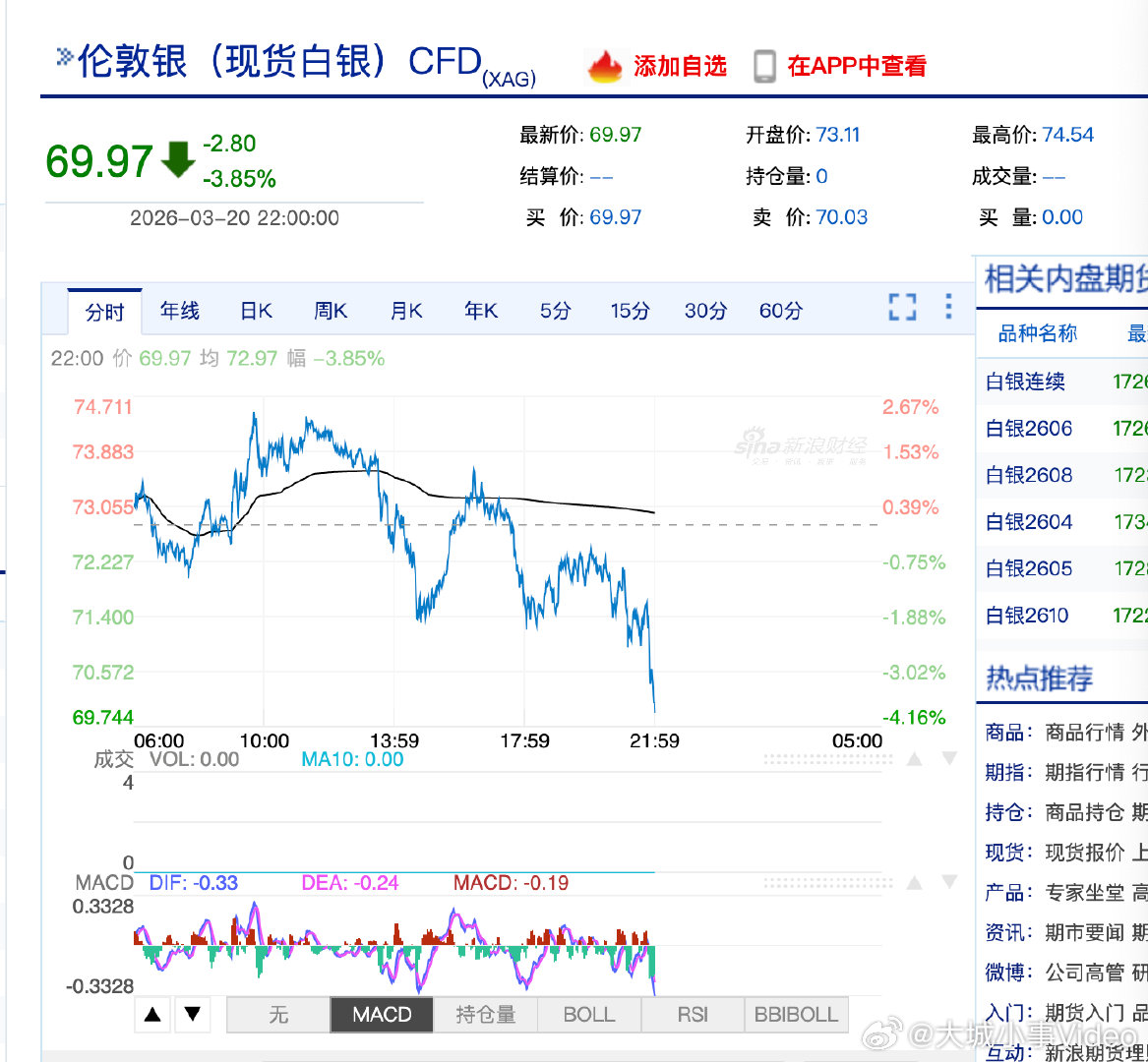Select the 持仓量 indicator button

click(486, 1014)
